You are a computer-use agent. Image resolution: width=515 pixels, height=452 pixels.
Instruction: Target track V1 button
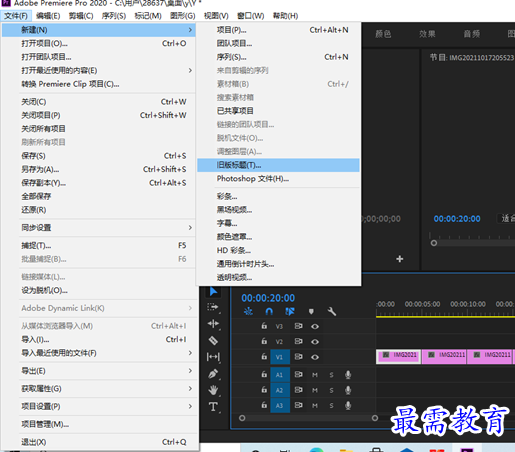coord(280,357)
